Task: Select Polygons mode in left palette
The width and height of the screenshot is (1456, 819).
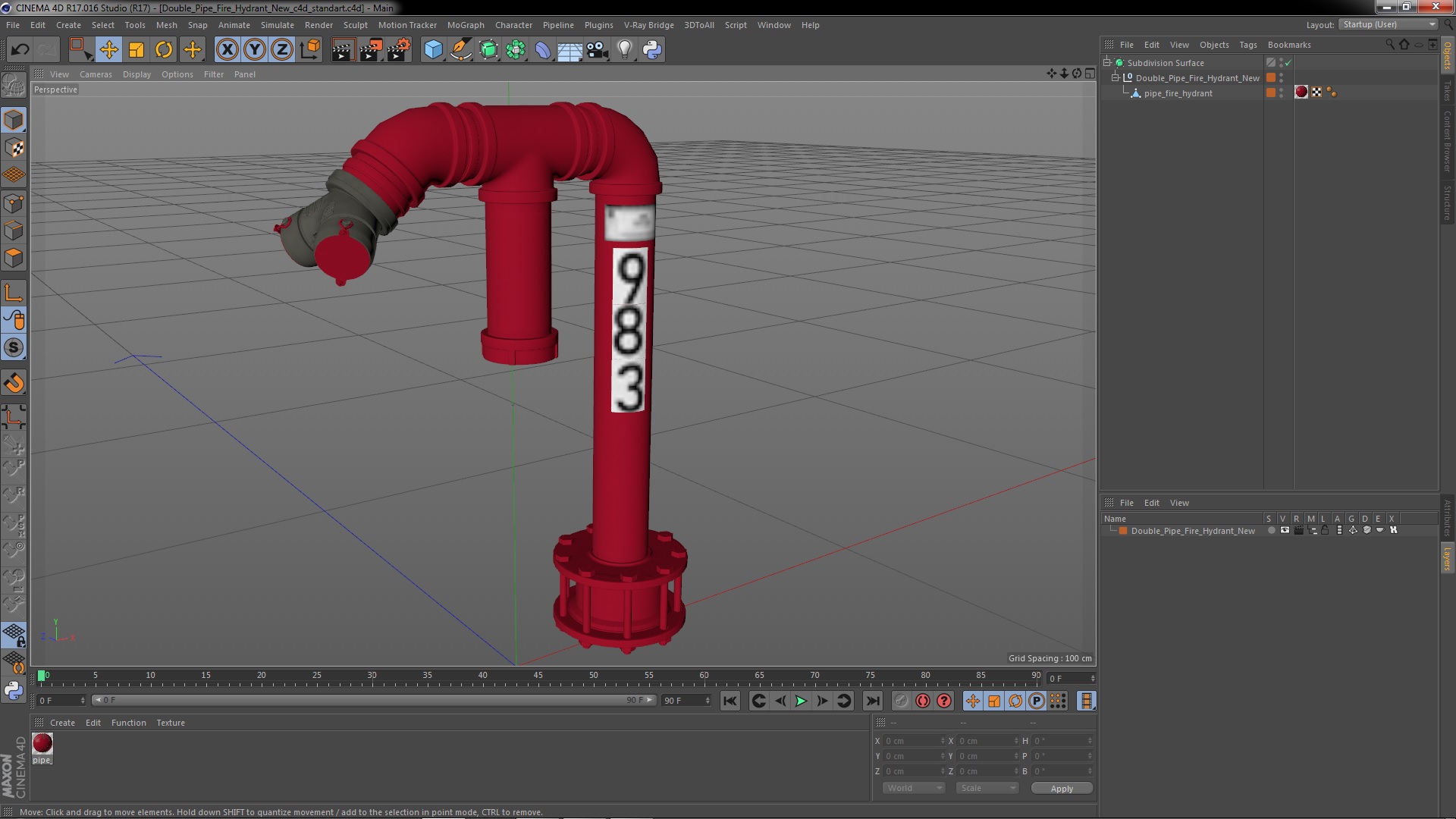Action: coord(14,258)
